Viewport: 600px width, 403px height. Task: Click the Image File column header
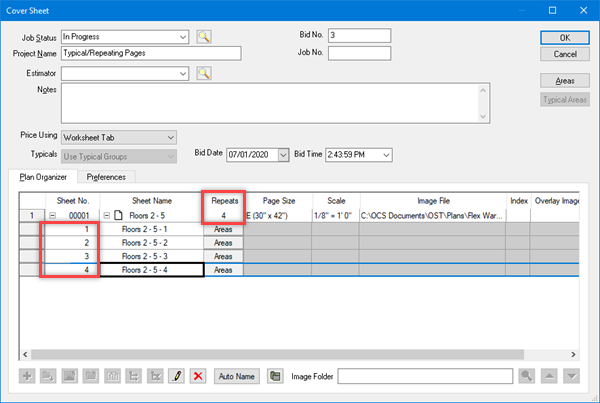(433, 201)
